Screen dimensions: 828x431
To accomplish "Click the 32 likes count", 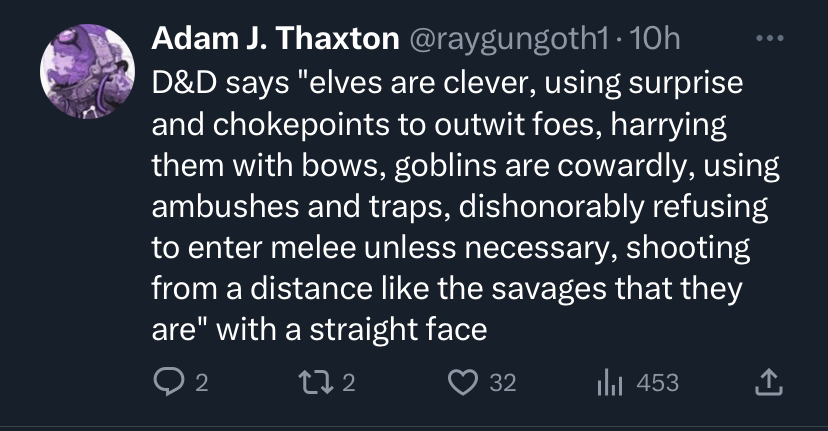I will 503,382.
